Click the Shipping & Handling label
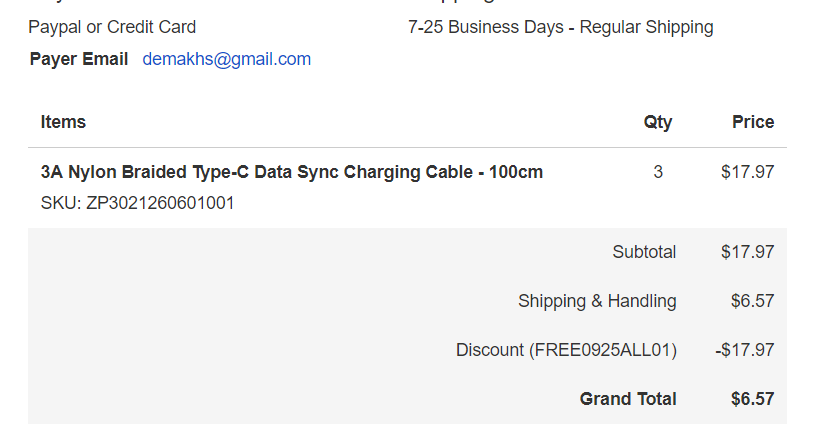The image size is (821, 439). click(597, 301)
